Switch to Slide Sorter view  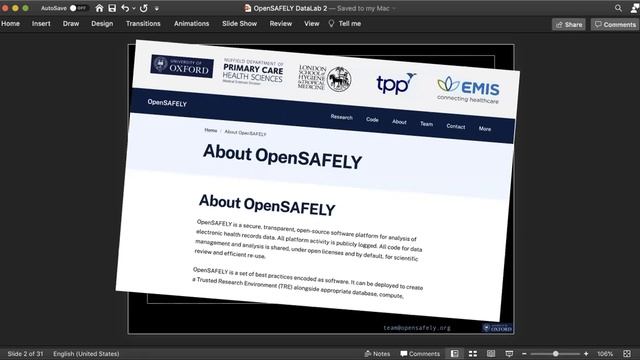click(x=473, y=353)
